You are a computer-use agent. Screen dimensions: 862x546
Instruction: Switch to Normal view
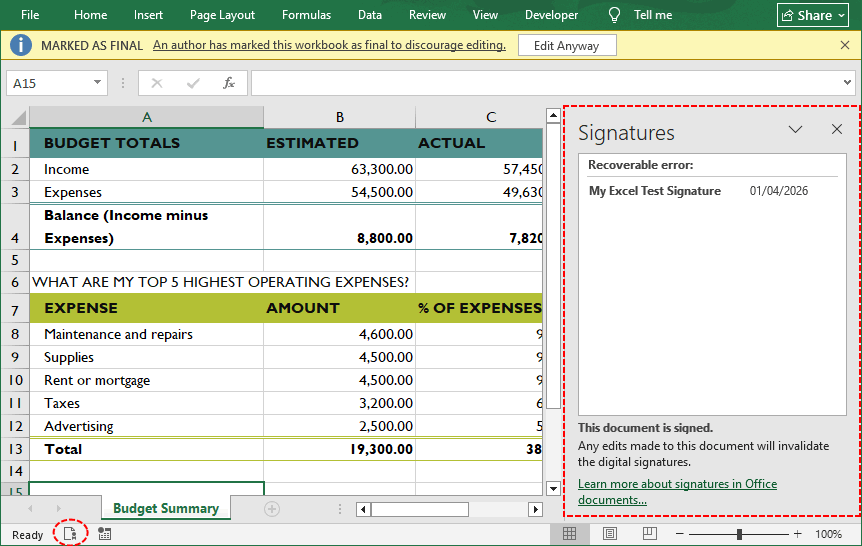pos(569,534)
